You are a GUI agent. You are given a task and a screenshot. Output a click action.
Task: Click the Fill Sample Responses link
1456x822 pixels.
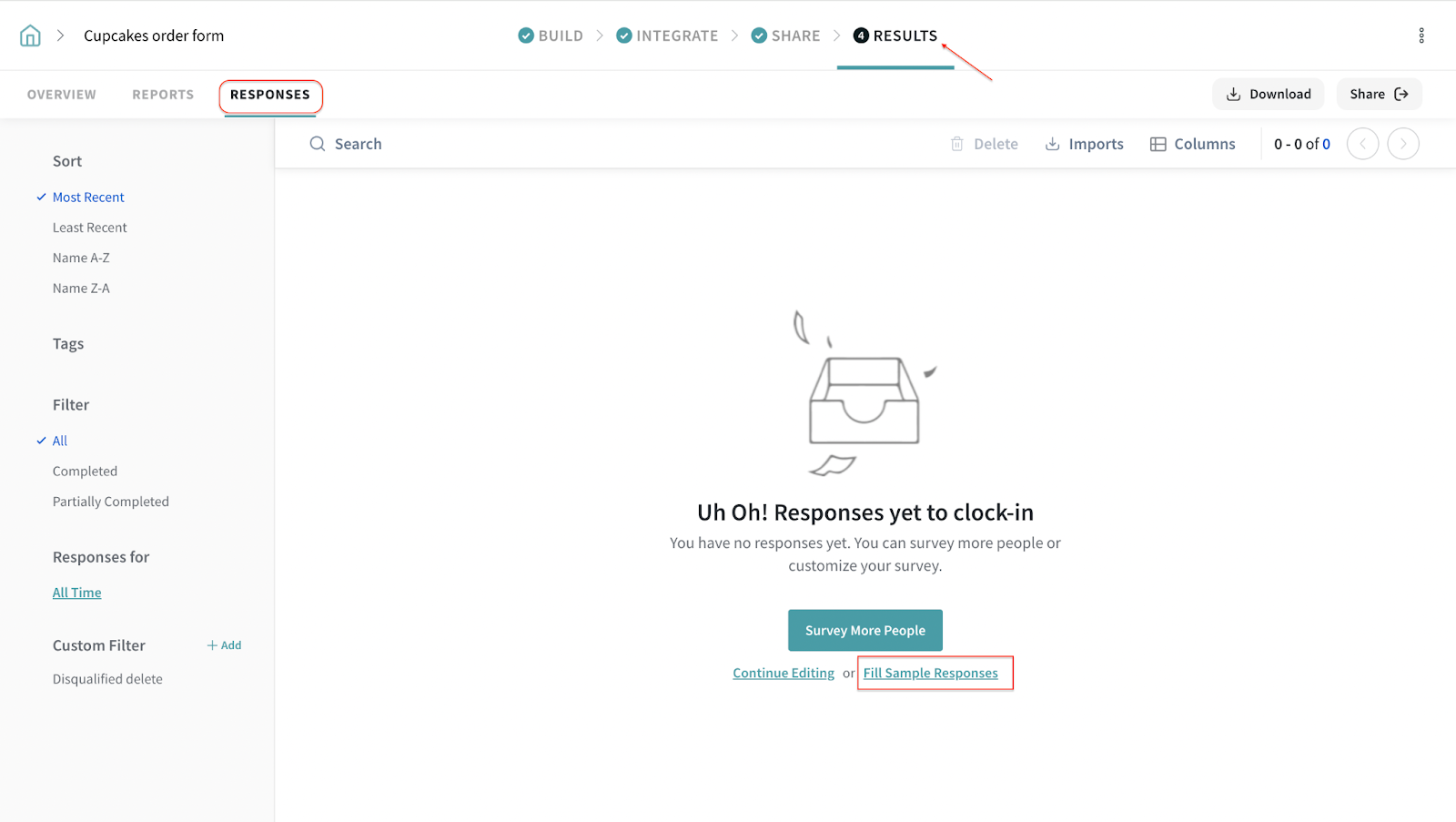click(x=930, y=674)
